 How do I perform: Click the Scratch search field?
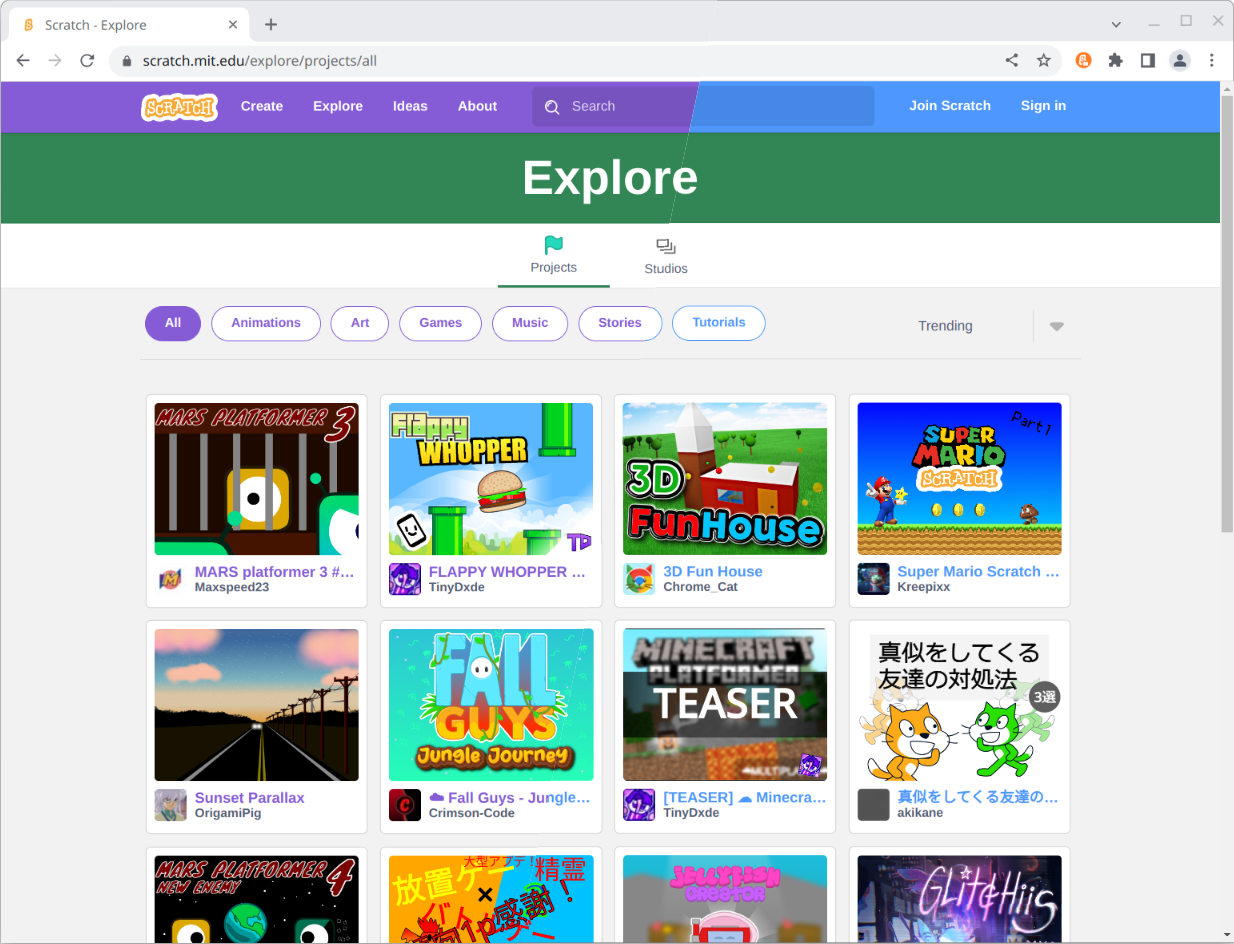tap(703, 106)
